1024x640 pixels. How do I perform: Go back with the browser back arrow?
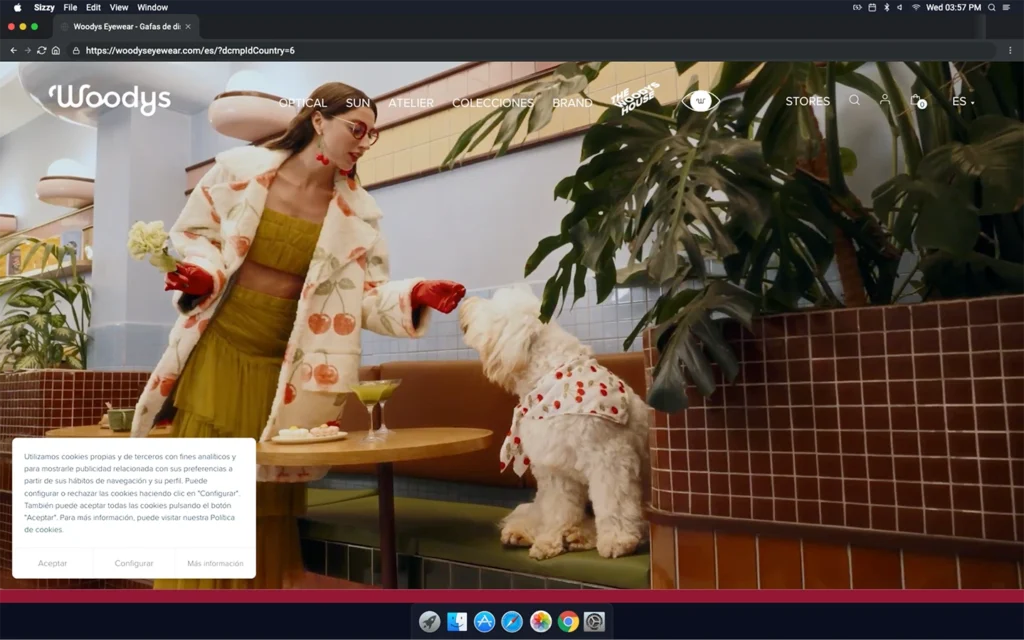point(13,50)
